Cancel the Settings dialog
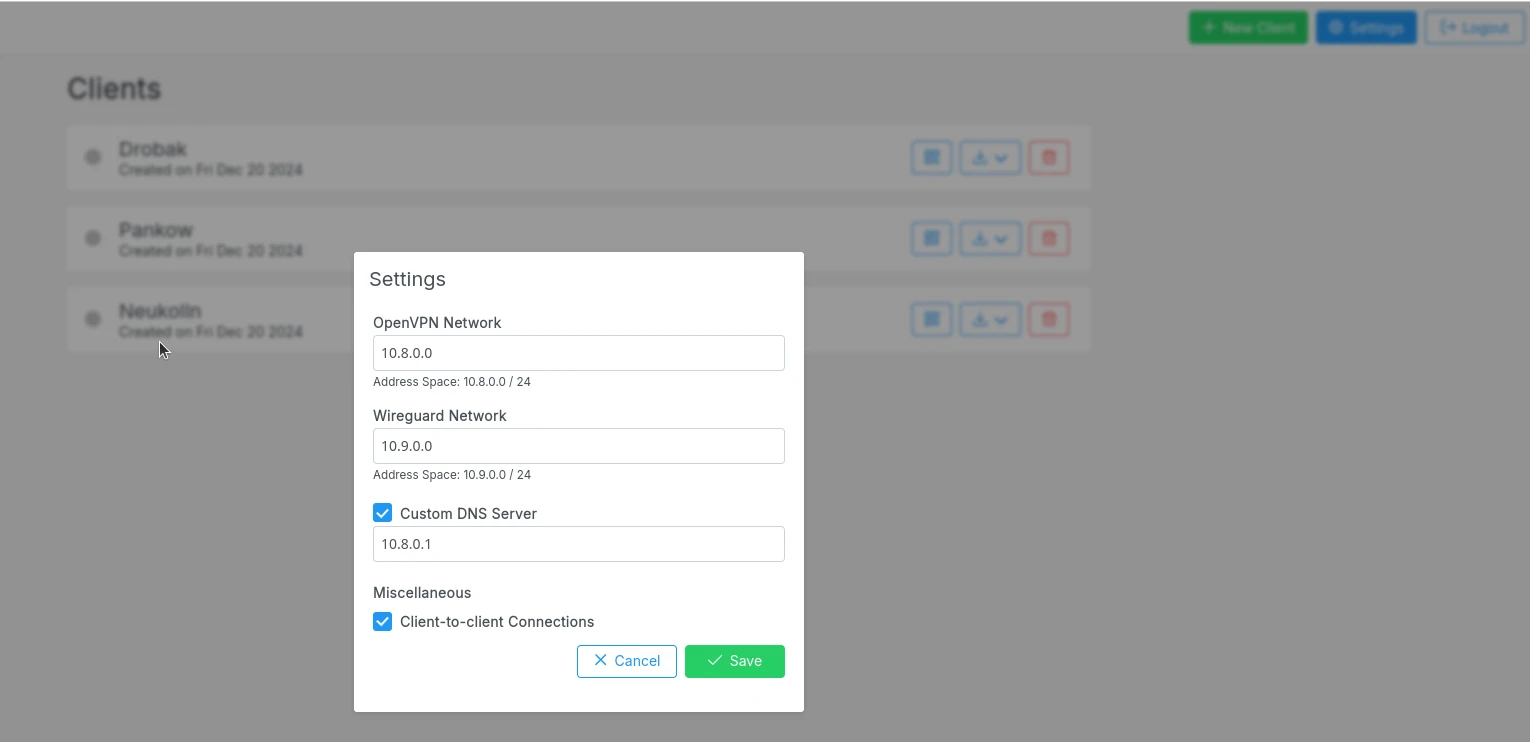 pos(627,661)
